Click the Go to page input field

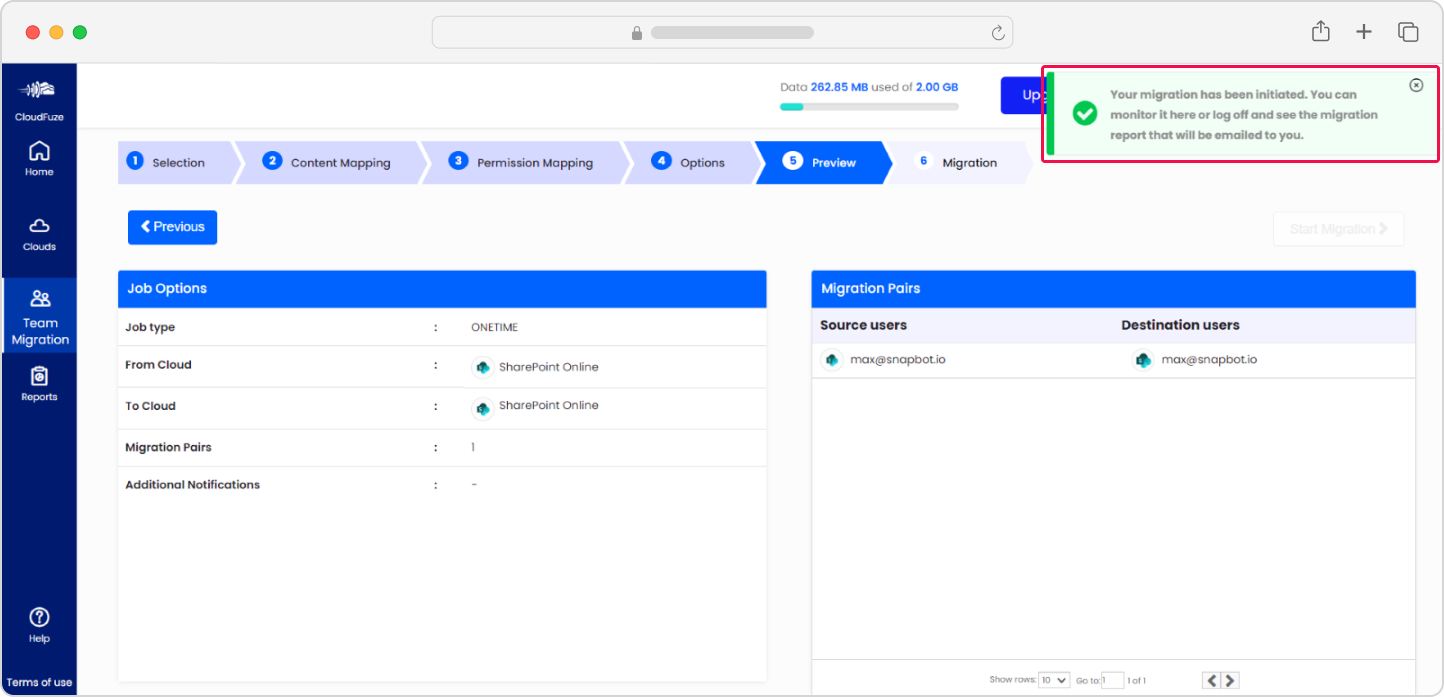pyautogui.click(x=1112, y=680)
